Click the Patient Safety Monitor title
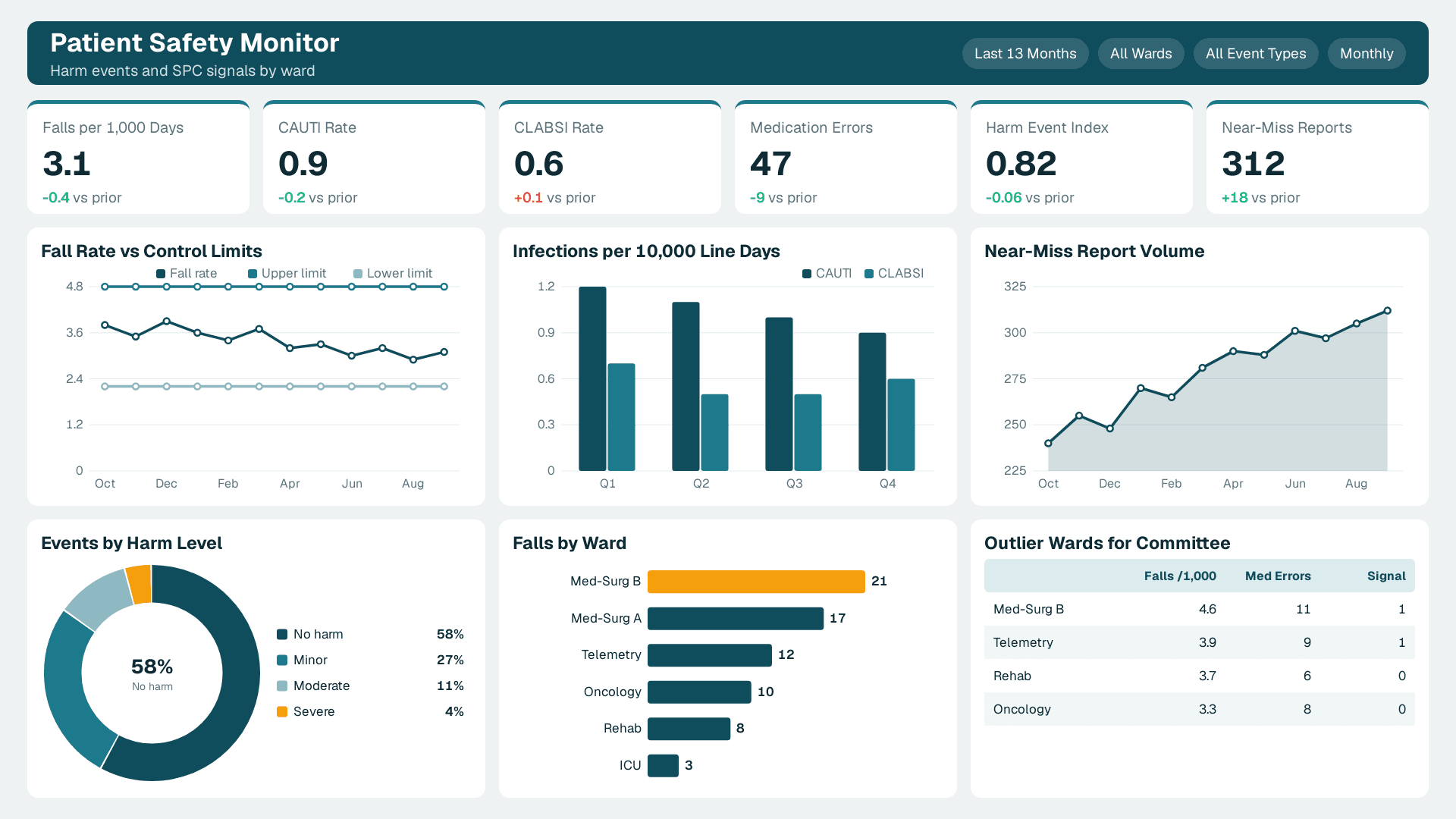The width and height of the screenshot is (1456, 819). point(195,43)
